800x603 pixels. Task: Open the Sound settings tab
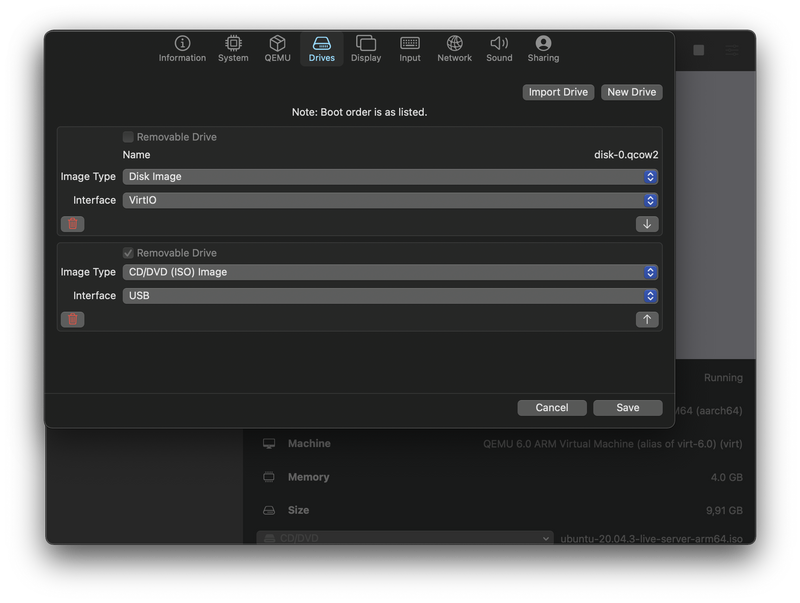coord(499,48)
